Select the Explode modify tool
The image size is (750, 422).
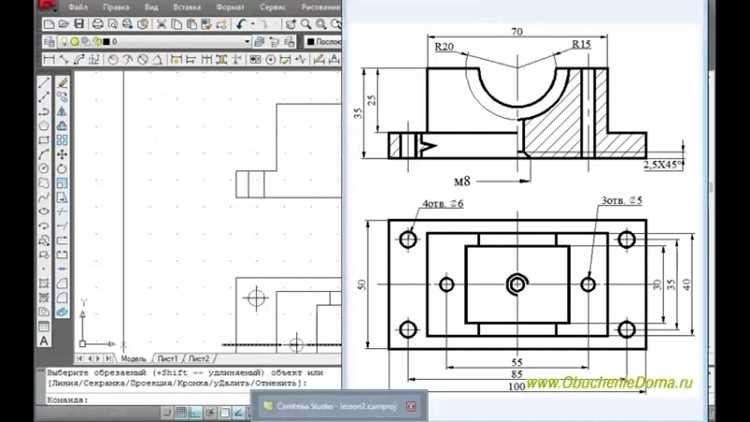pyautogui.click(x=62, y=312)
